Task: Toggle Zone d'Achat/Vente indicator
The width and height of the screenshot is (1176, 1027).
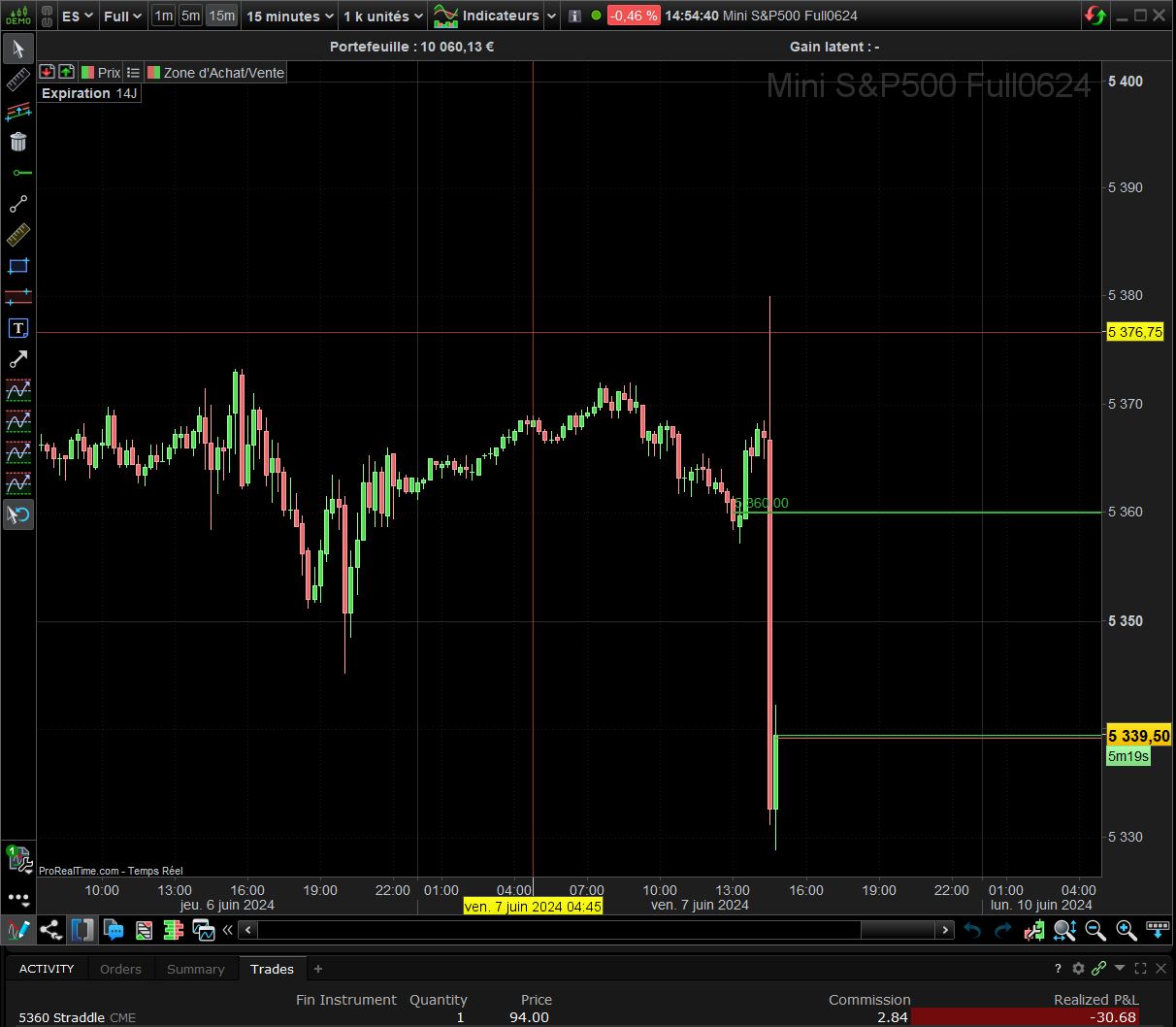Action: [215, 73]
